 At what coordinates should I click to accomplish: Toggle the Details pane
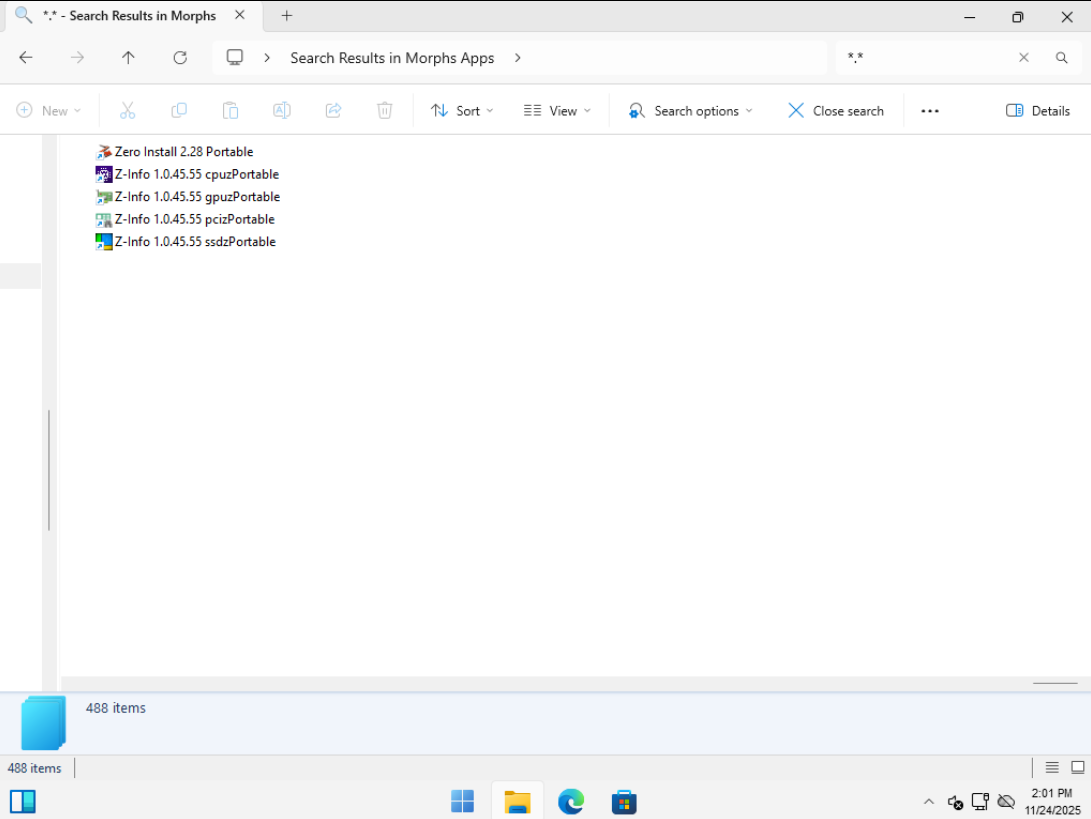point(1038,111)
